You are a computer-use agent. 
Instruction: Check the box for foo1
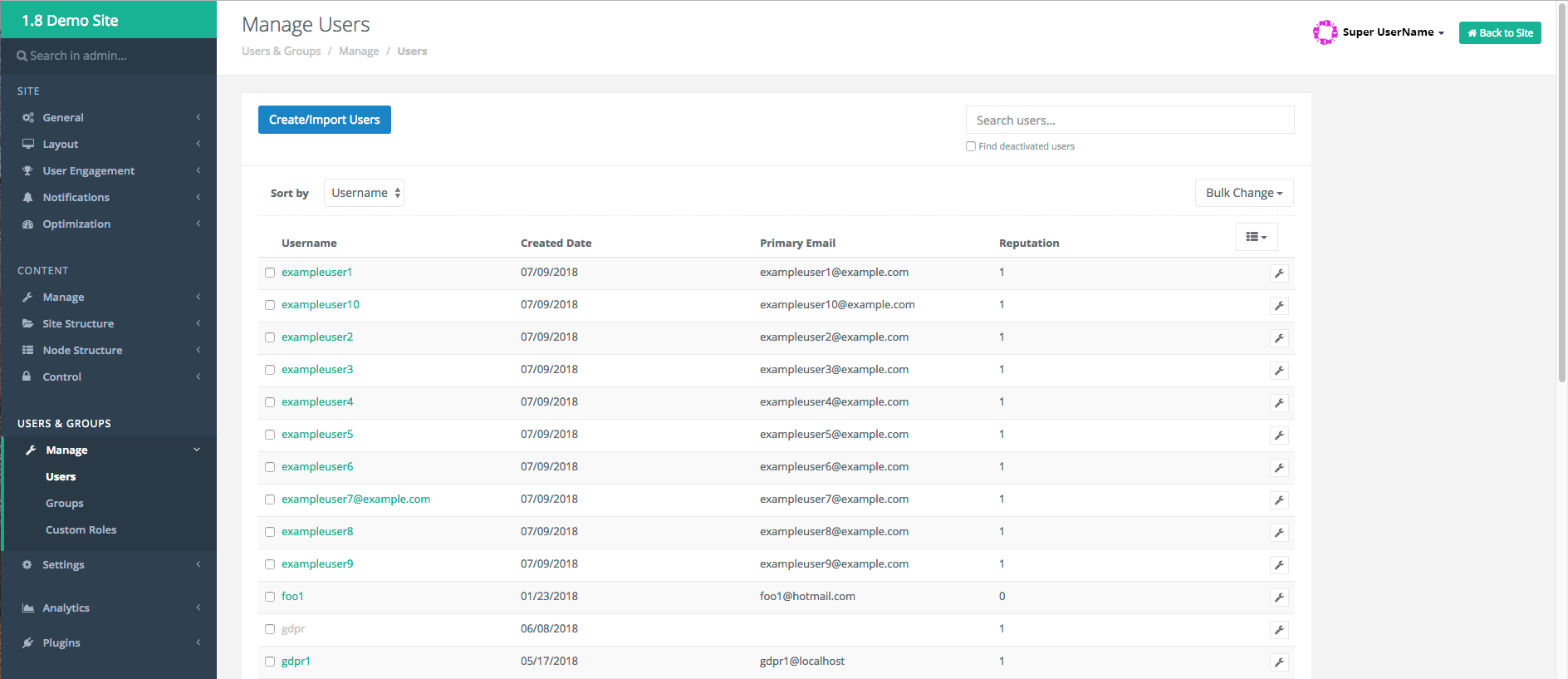270,597
